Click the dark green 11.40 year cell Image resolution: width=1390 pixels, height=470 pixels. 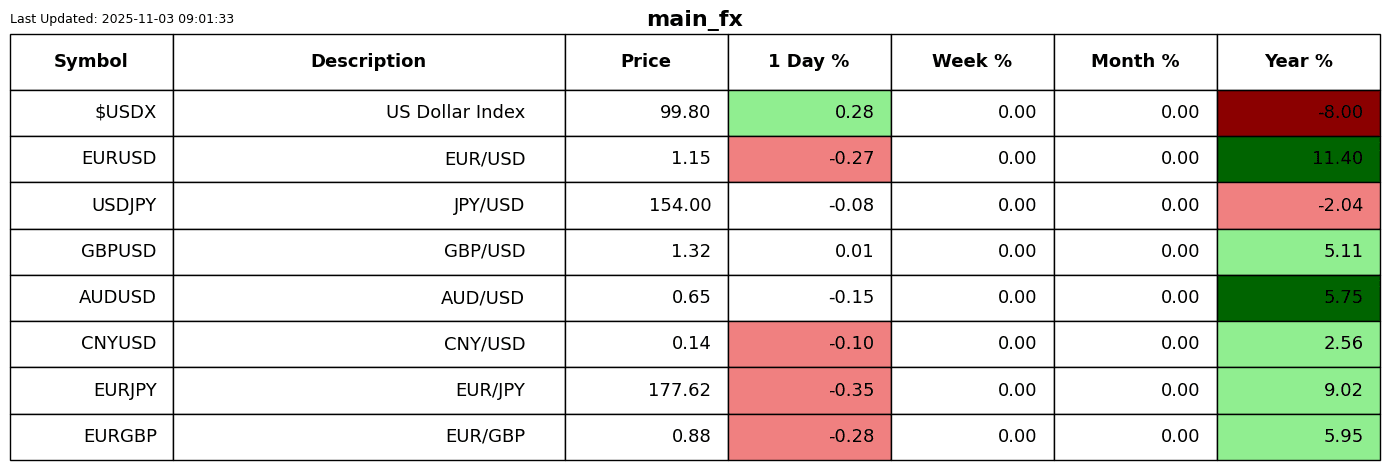click(1298, 159)
